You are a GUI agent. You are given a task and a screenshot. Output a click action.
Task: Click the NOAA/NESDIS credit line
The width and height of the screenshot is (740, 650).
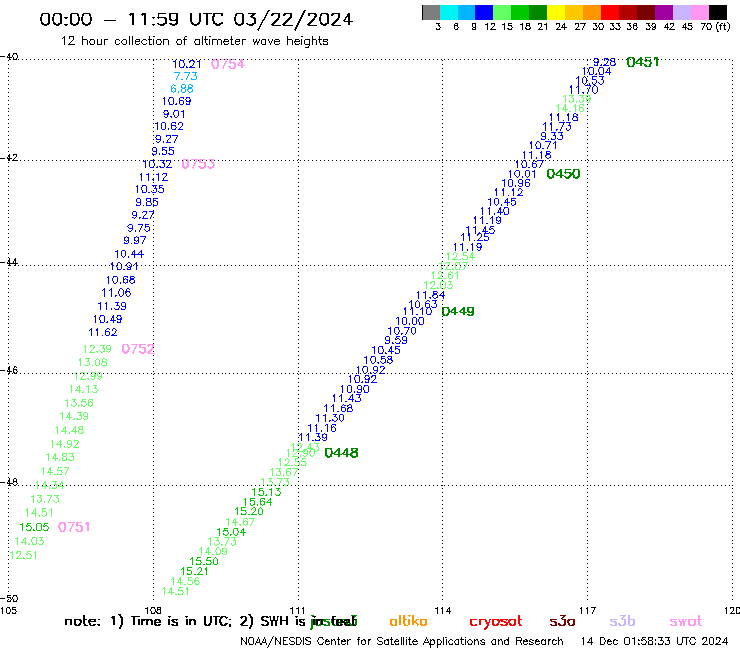coord(402,642)
